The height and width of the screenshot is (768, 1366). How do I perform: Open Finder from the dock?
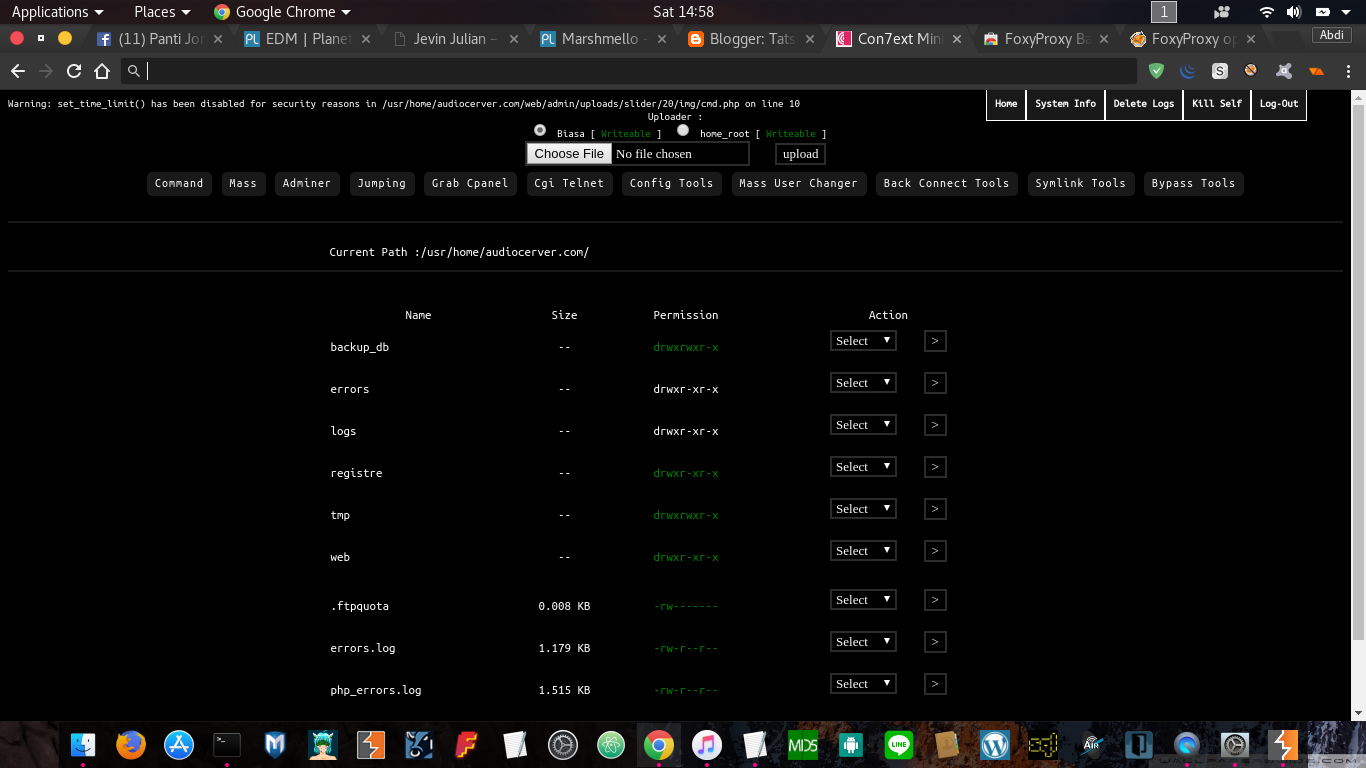(83, 745)
